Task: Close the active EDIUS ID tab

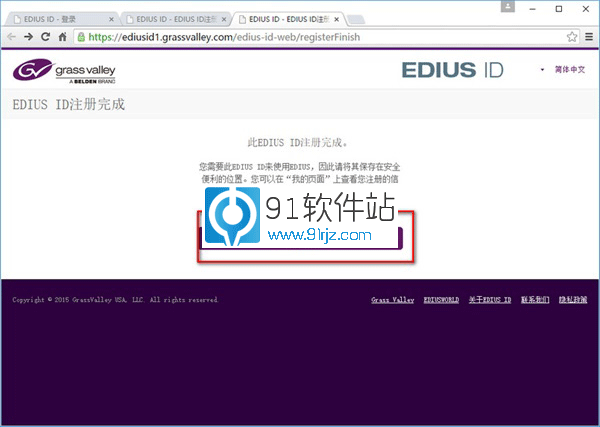Action: 336,18
